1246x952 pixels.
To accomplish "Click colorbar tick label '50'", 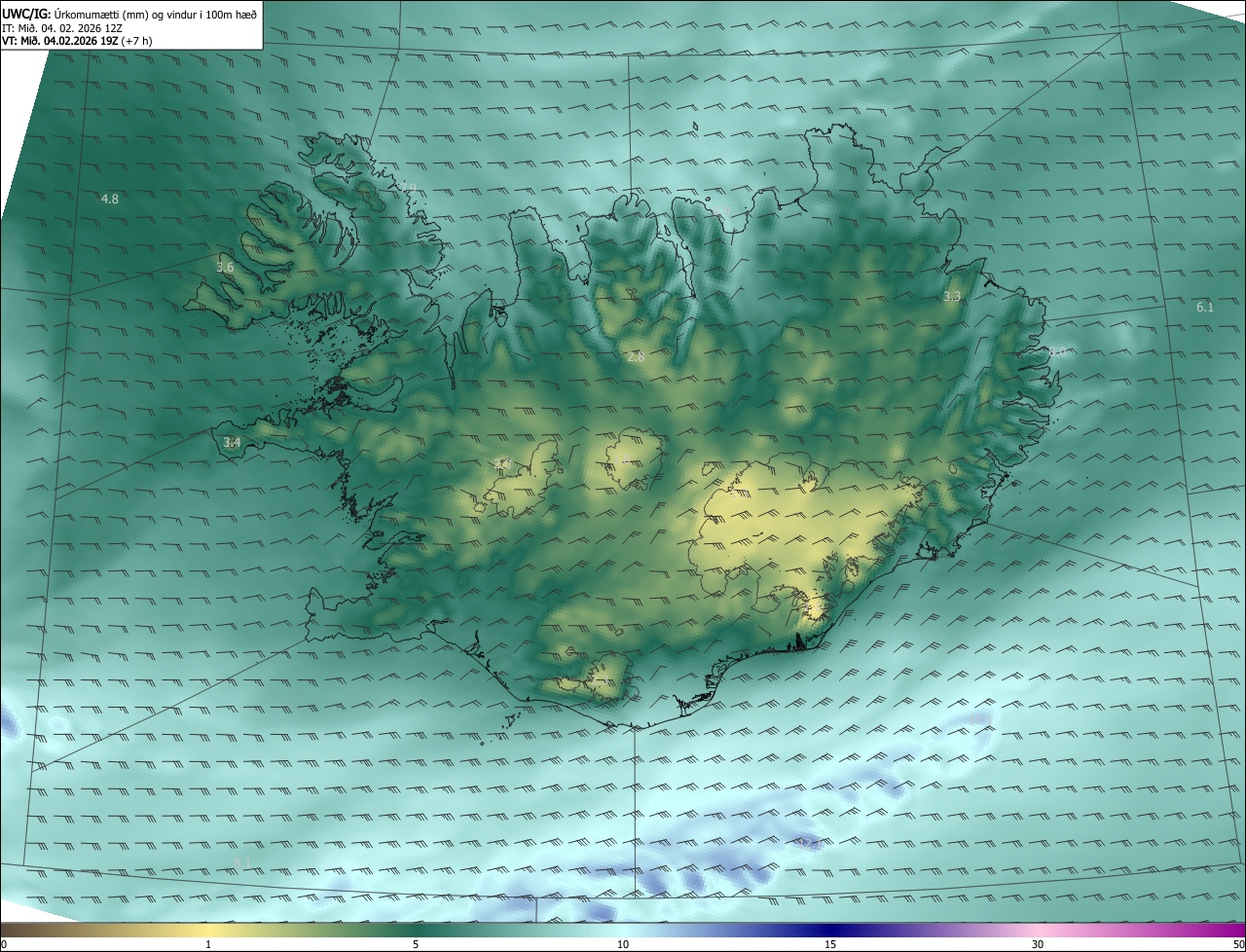I will pyautogui.click(x=1238, y=944).
